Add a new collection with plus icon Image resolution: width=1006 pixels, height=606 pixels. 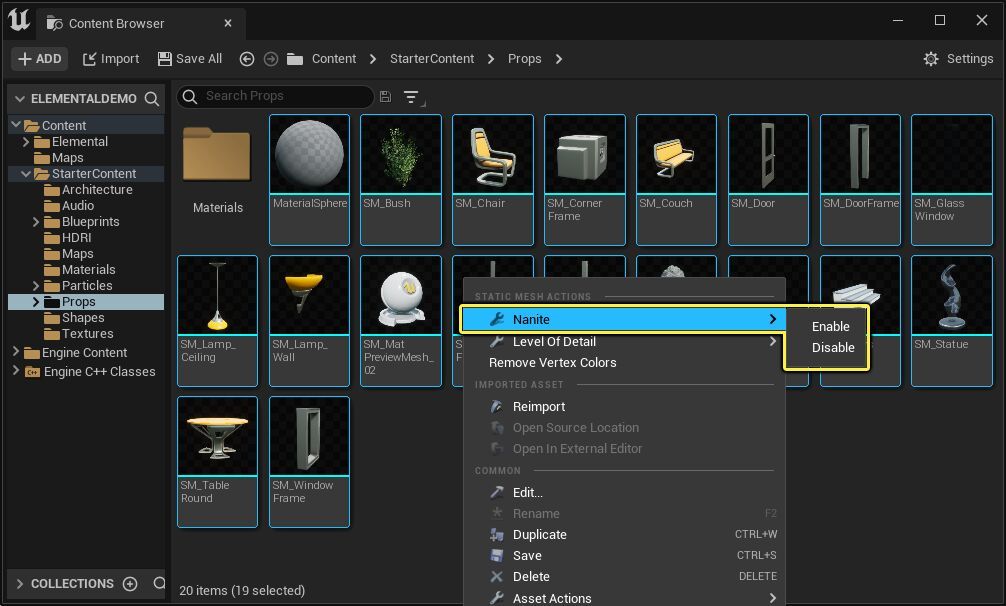[130, 584]
